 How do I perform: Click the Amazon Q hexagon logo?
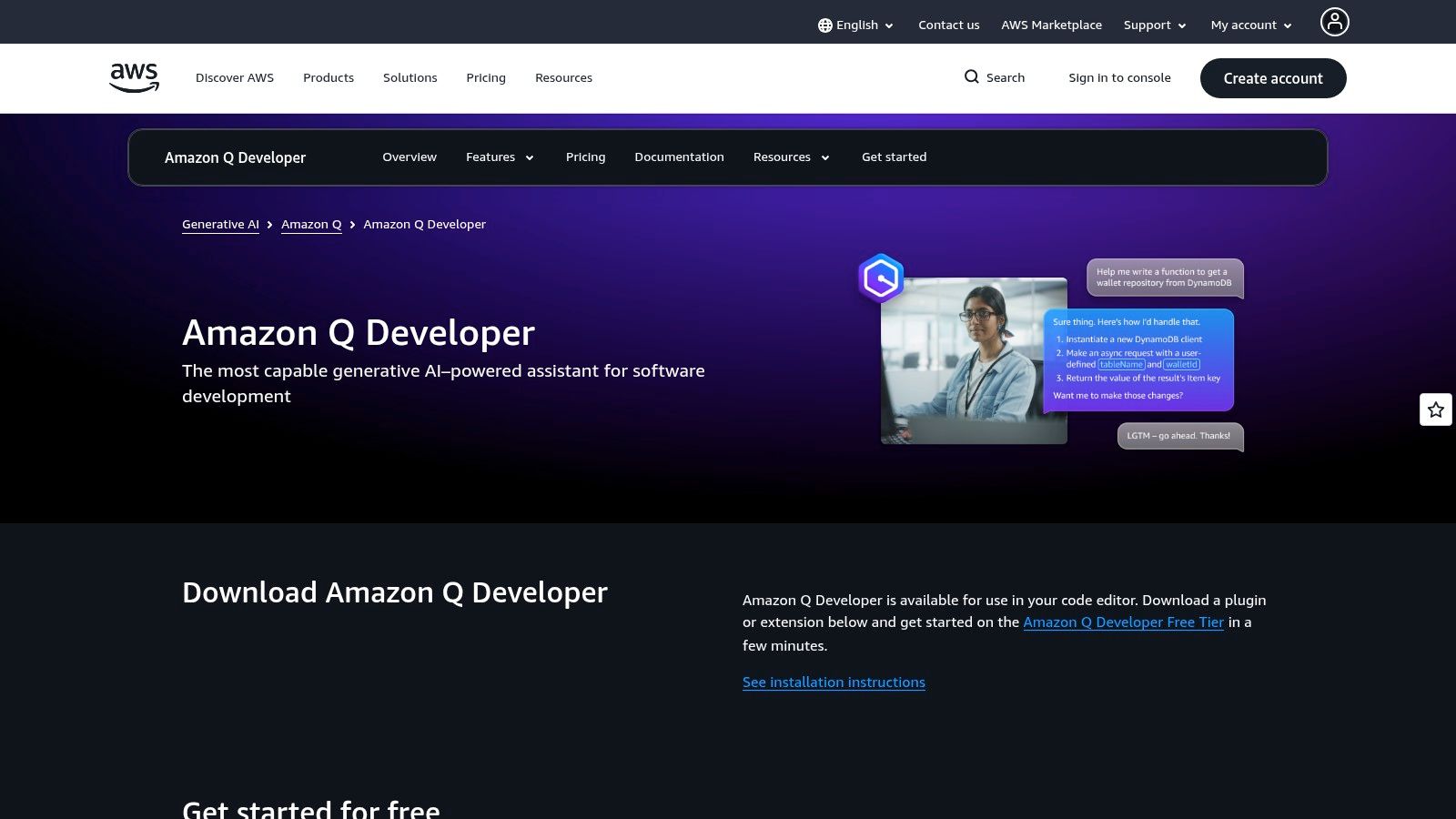(x=881, y=278)
